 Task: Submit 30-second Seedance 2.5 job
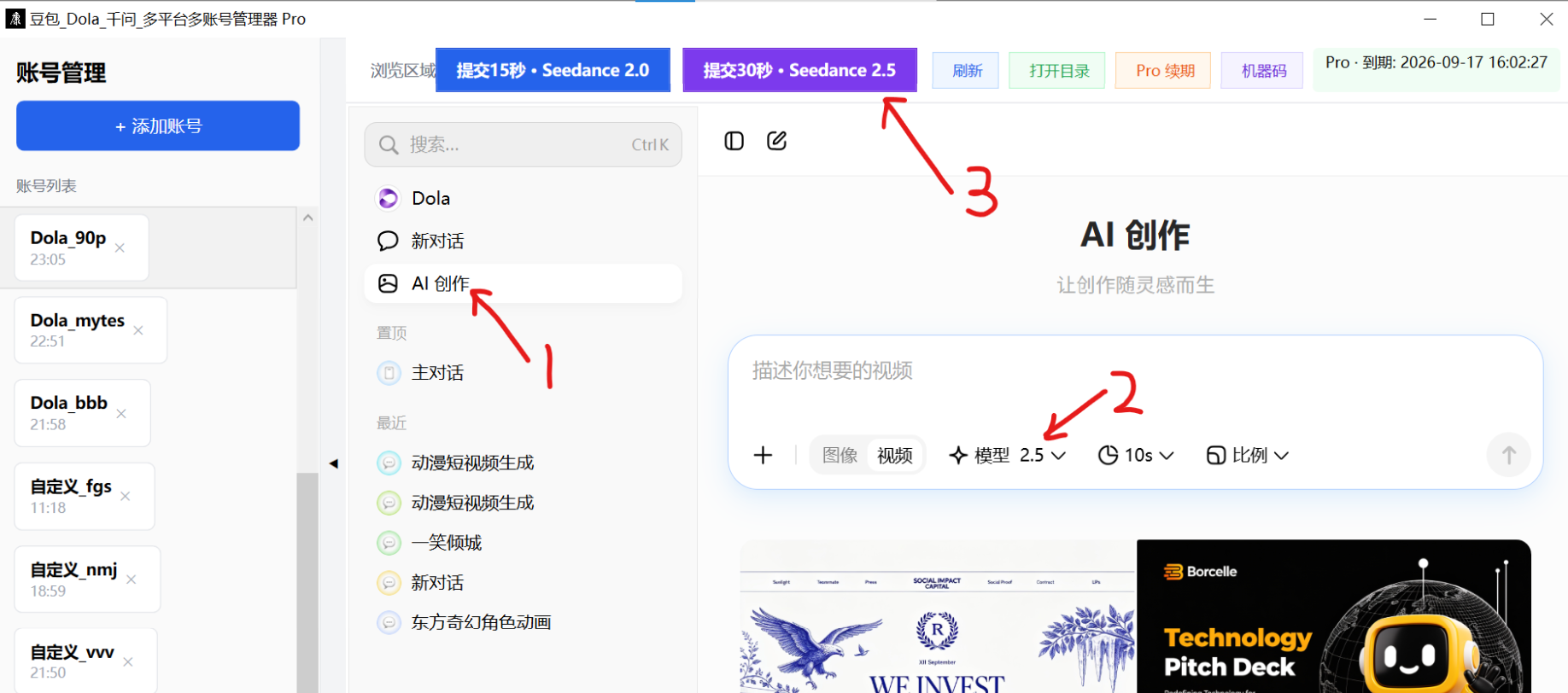pos(799,70)
